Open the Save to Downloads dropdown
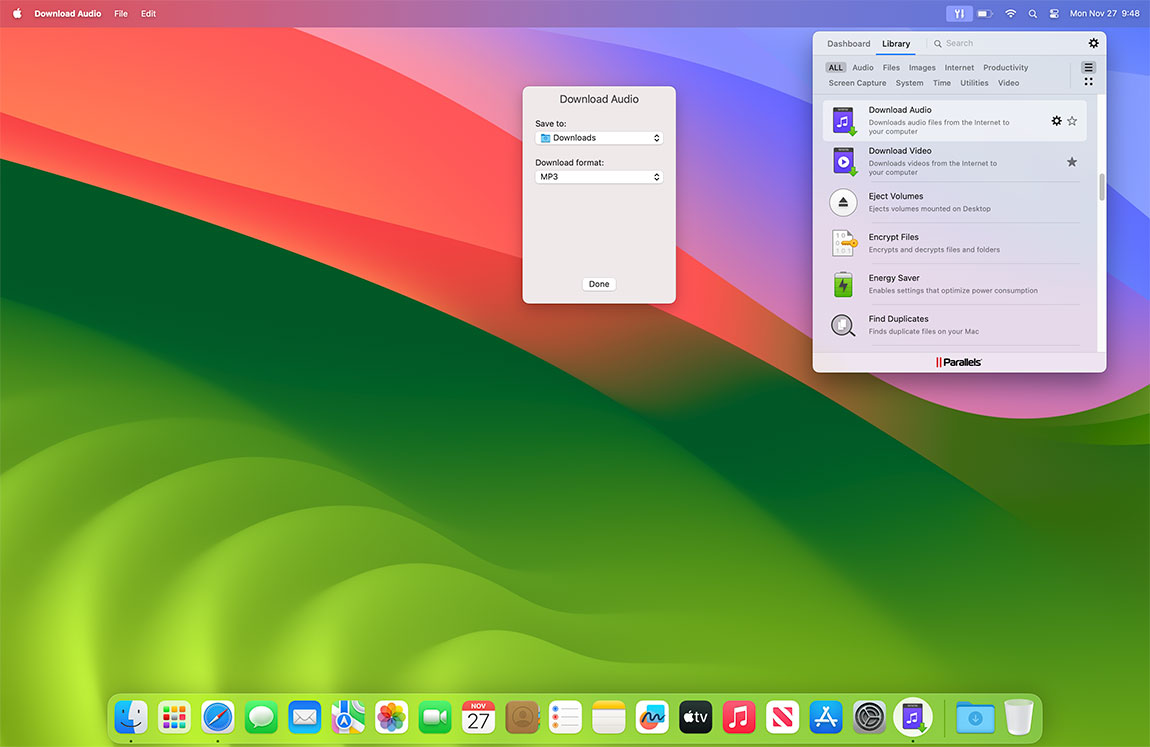 point(598,137)
